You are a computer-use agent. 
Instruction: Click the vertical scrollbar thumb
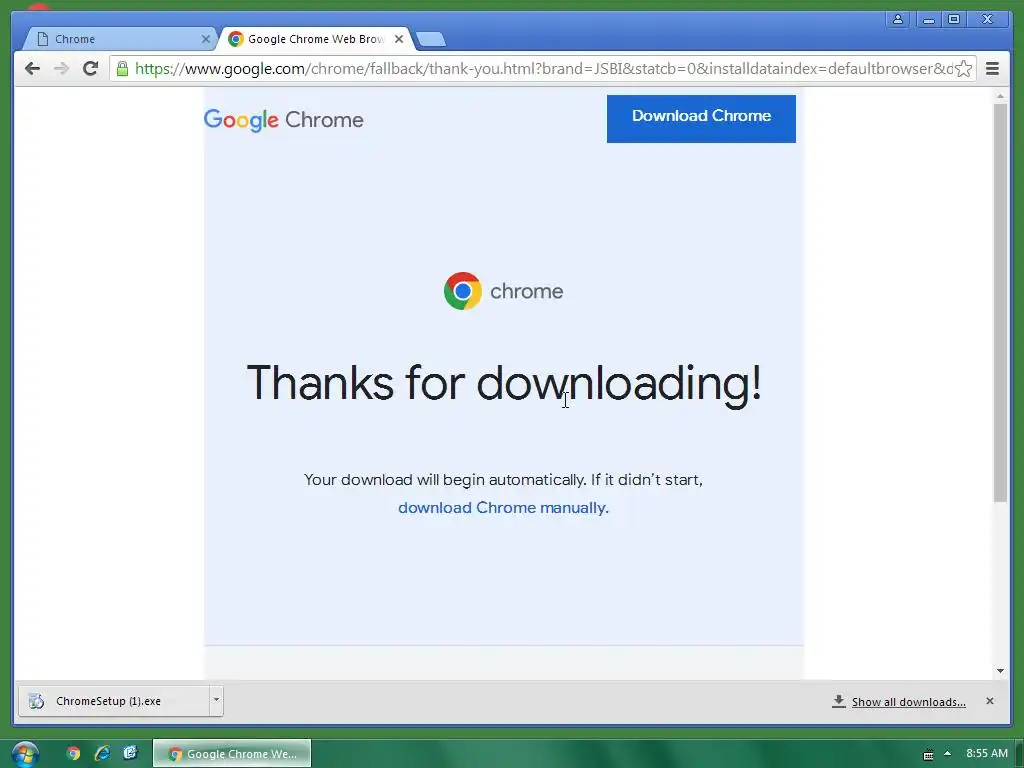pos(1000,302)
